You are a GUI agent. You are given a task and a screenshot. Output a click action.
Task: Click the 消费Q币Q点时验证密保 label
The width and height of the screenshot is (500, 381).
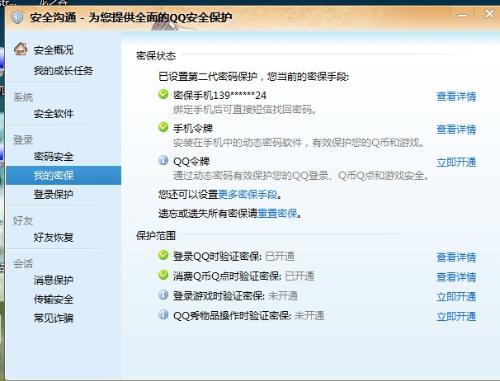(227, 276)
